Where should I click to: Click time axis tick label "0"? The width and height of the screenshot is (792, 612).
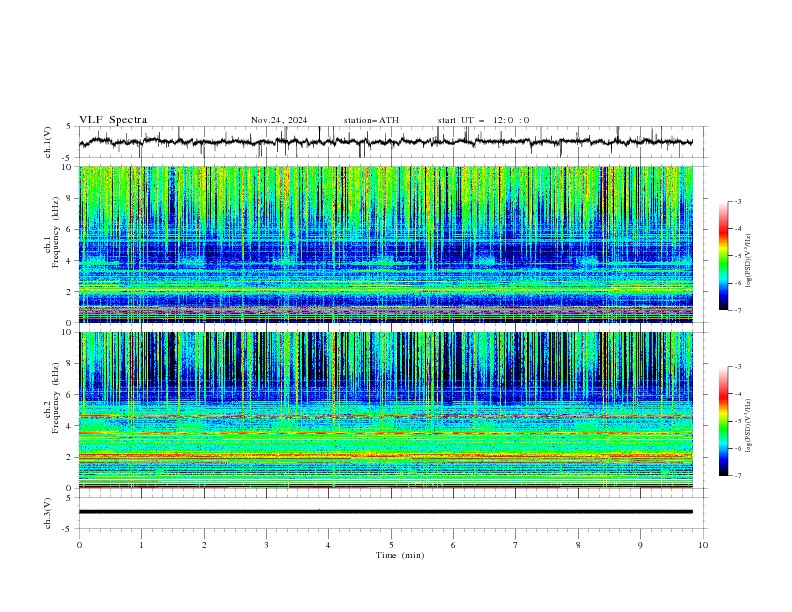[79, 545]
